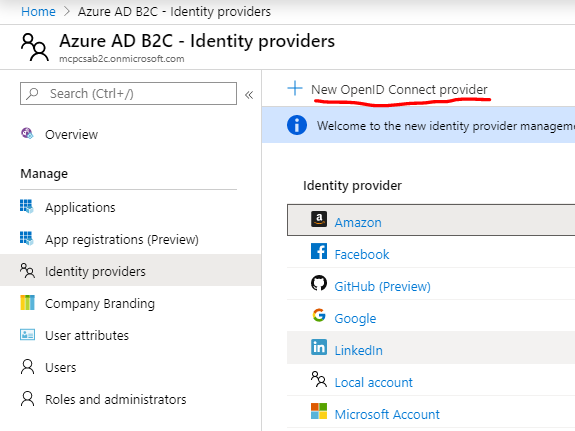
Task: Click New OpenID Connect provider
Action: (399, 90)
